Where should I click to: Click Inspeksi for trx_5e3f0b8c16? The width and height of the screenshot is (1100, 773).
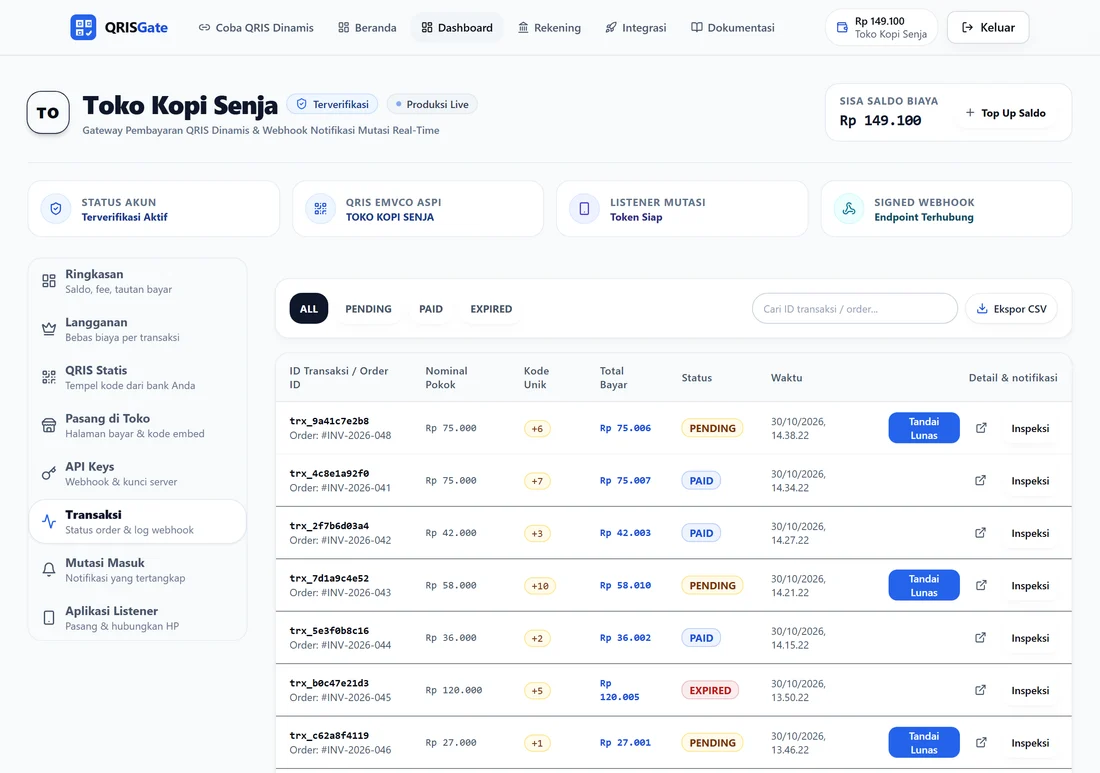[1030, 638]
